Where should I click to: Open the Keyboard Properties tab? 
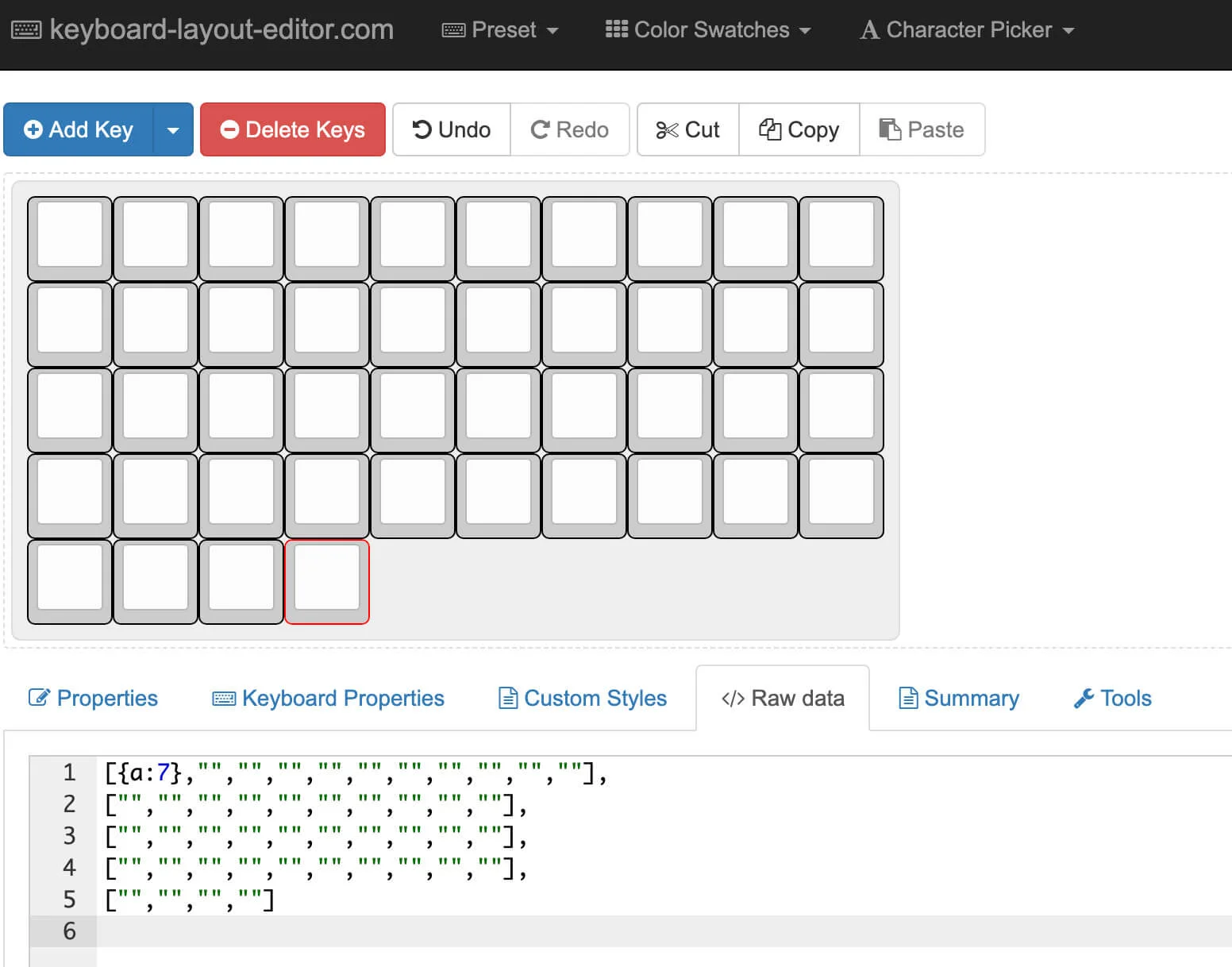click(x=328, y=698)
